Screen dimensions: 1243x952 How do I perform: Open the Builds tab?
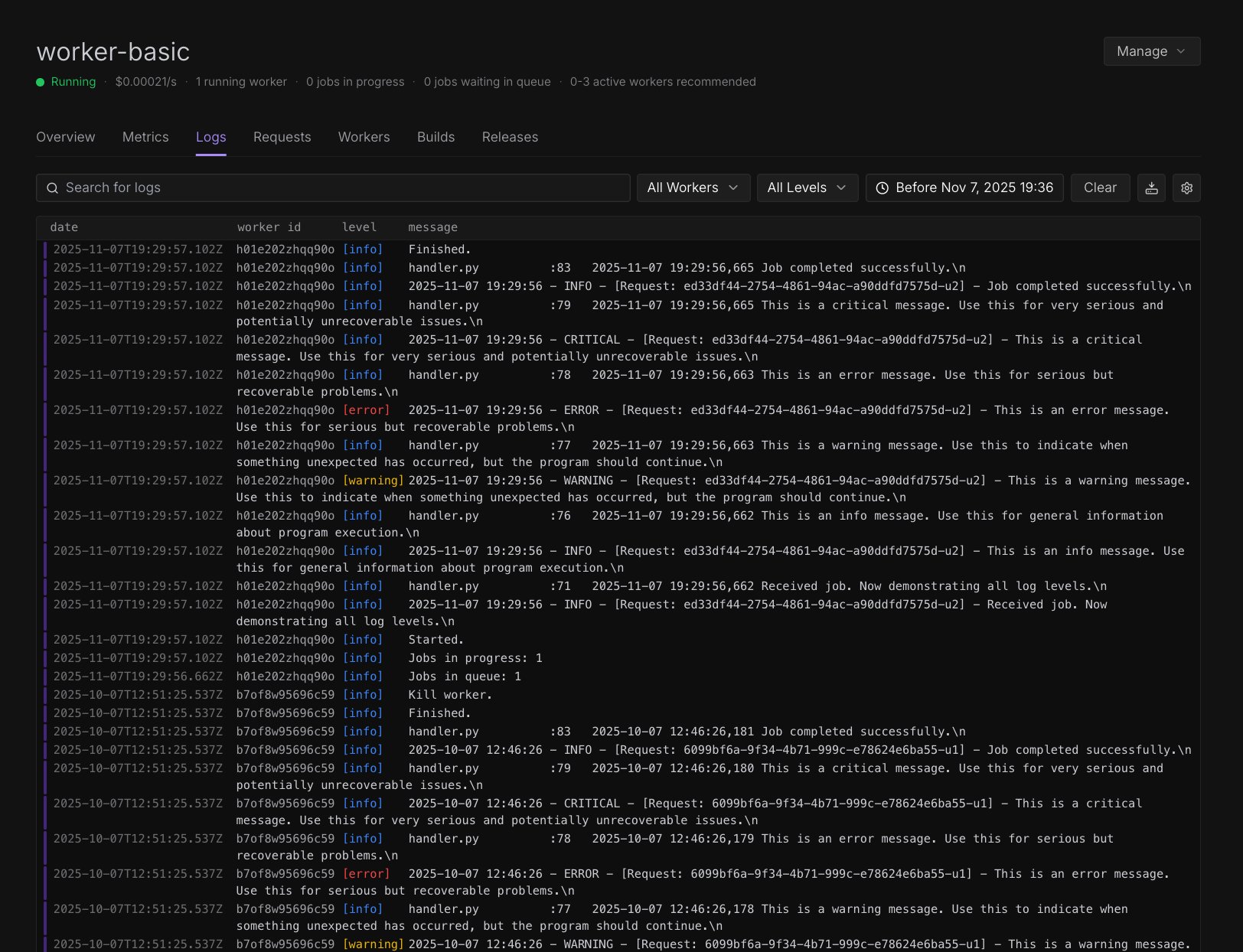pyautogui.click(x=436, y=137)
